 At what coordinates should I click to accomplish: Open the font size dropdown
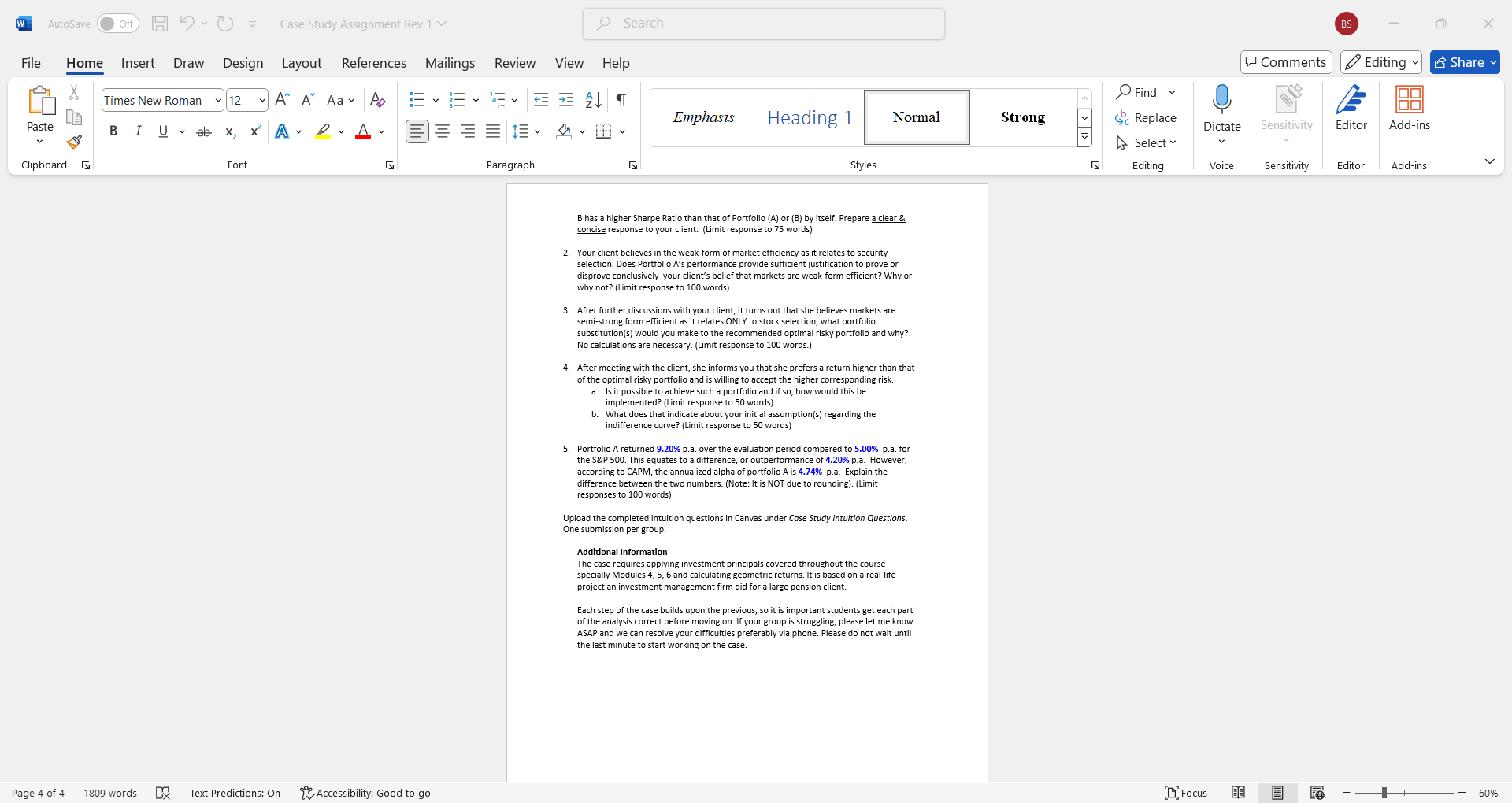(261, 100)
